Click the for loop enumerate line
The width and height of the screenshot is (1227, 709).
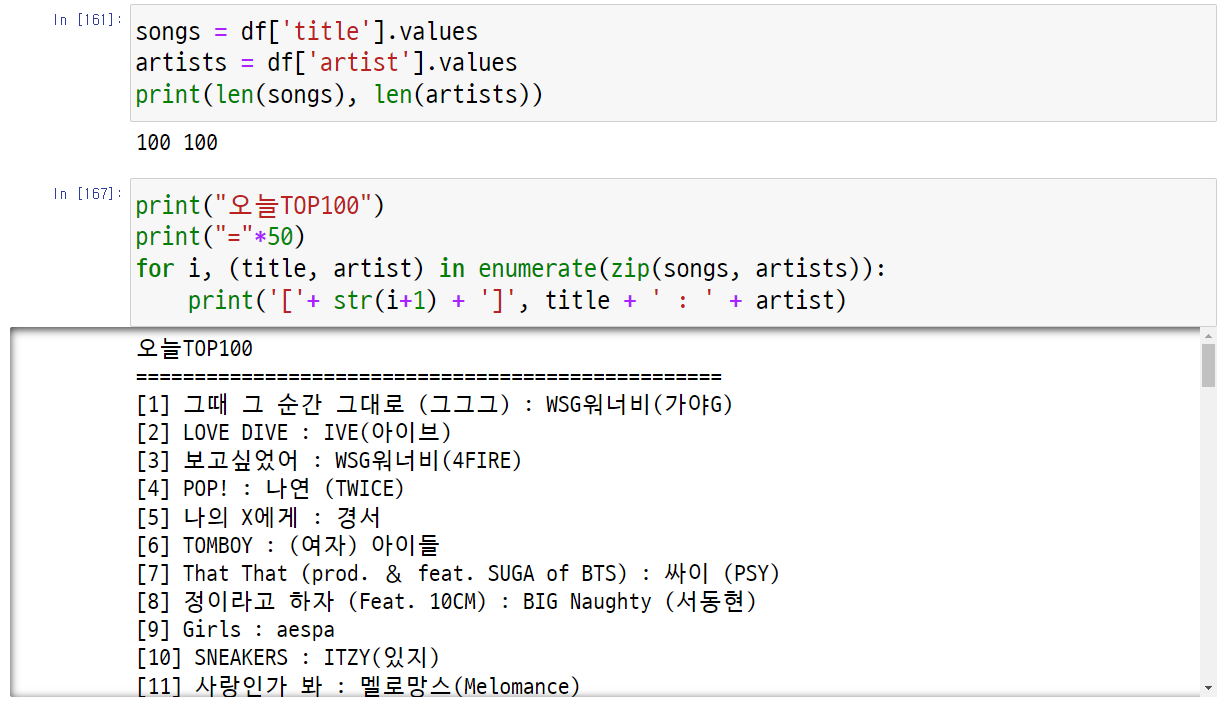tap(511, 269)
